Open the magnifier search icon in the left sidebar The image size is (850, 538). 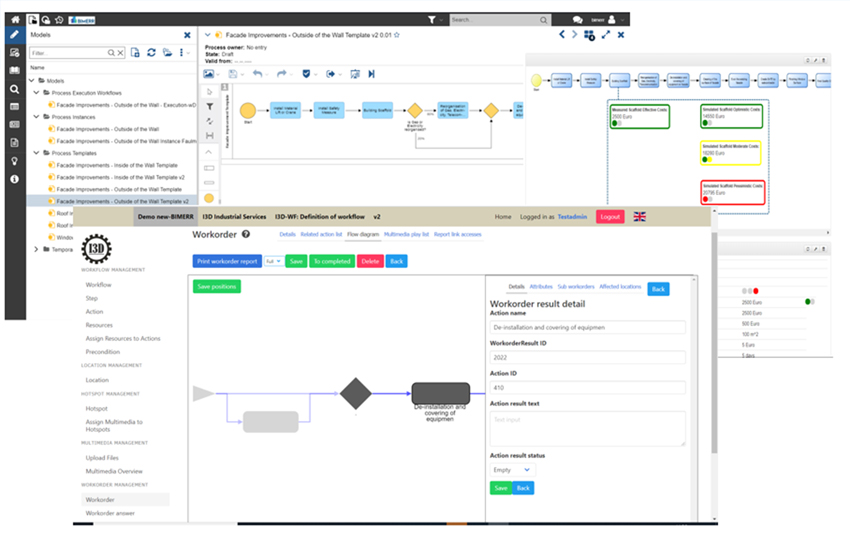tap(15, 89)
